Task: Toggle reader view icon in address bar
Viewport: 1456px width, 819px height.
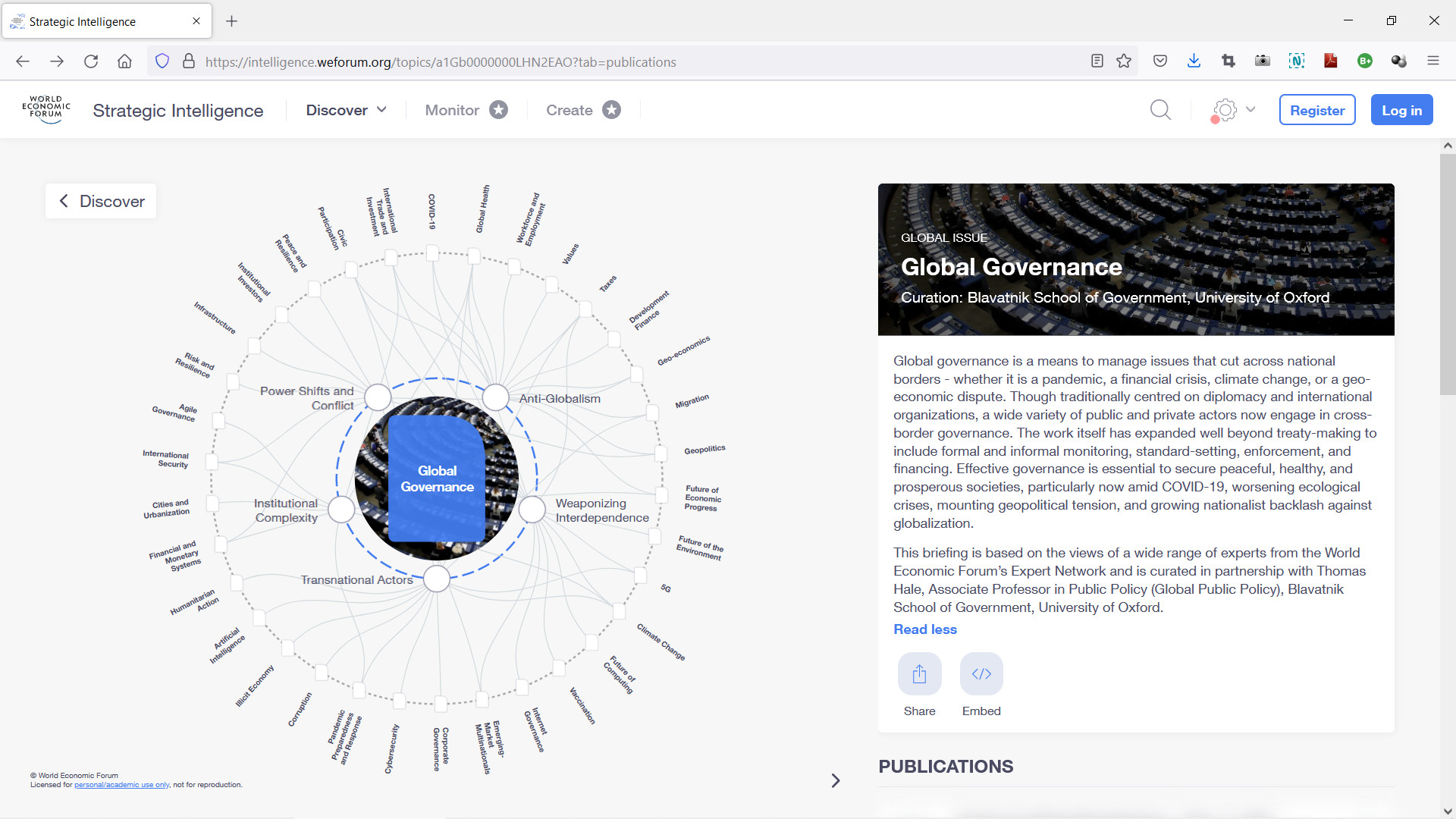Action: point(1097,61)
